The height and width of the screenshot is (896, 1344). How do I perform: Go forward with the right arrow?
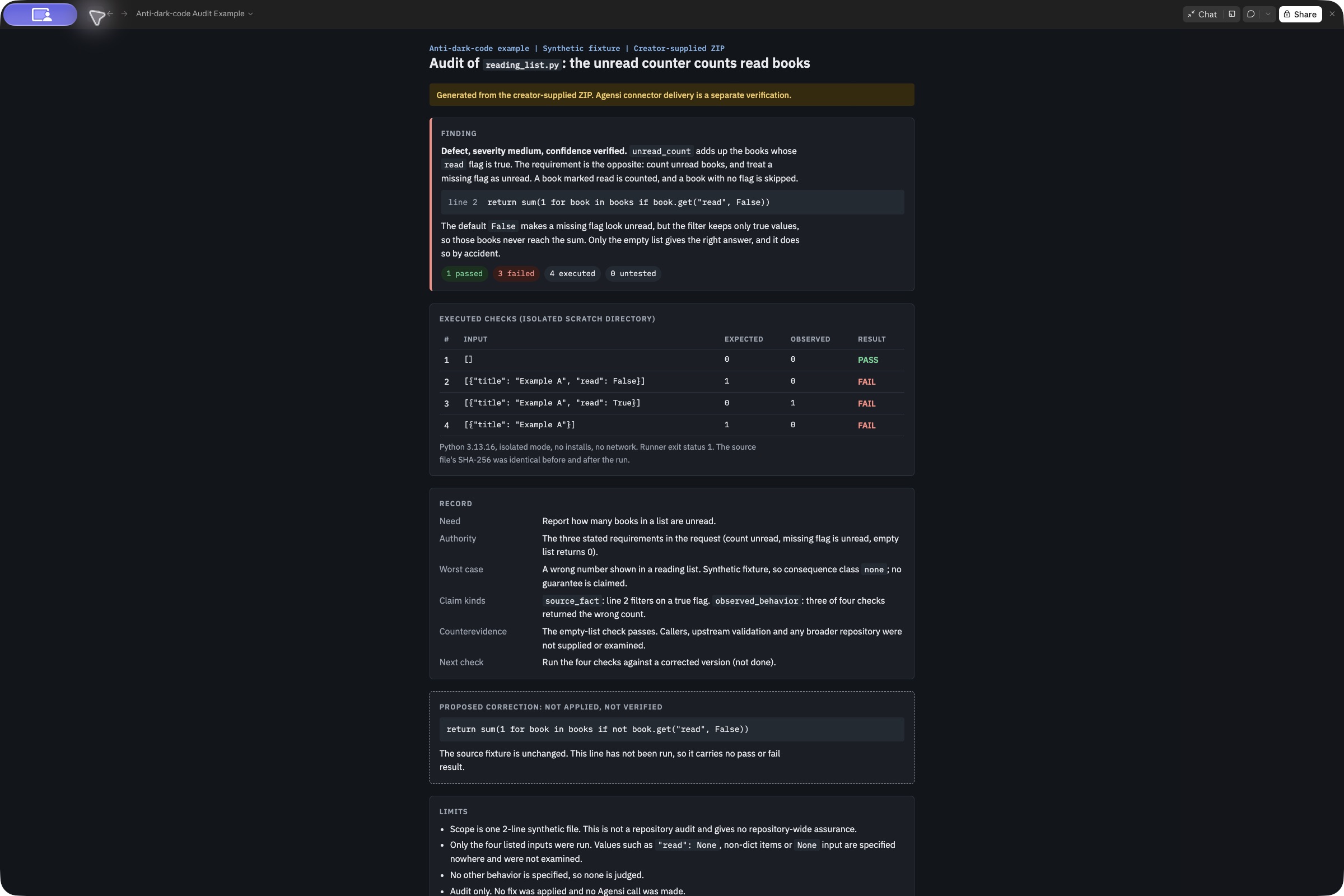[x=124, y=13]
